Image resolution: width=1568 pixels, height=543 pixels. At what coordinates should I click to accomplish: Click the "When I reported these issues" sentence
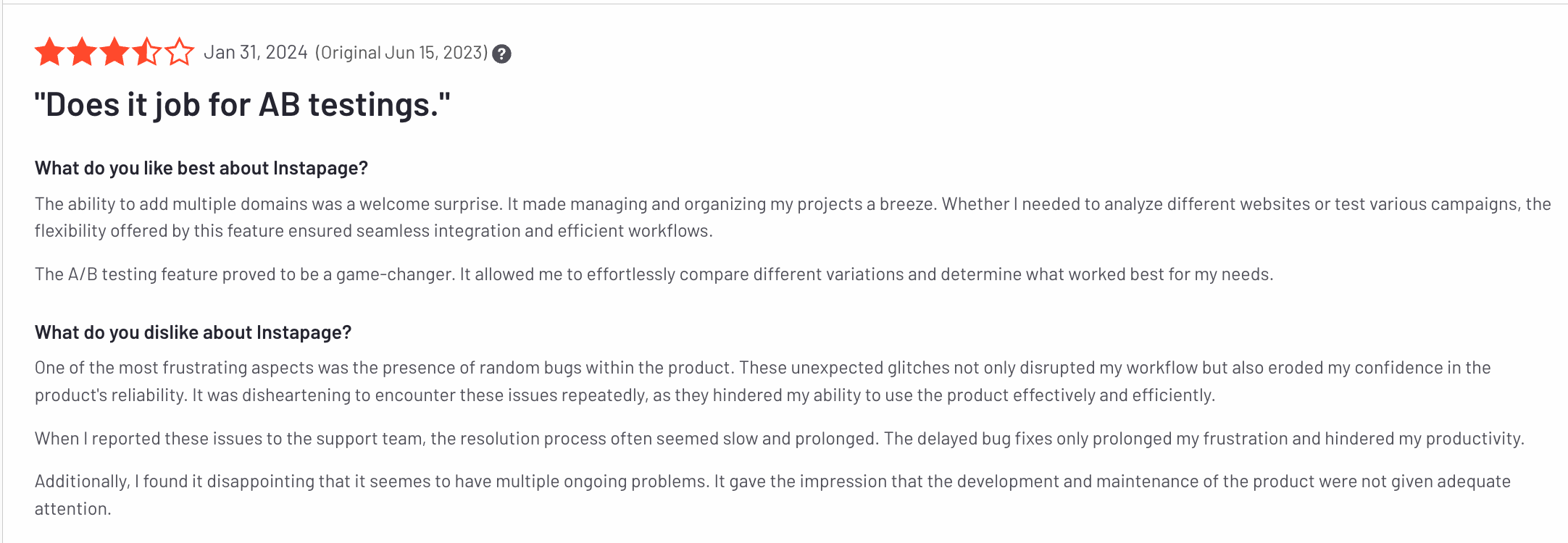pos(456,439)
